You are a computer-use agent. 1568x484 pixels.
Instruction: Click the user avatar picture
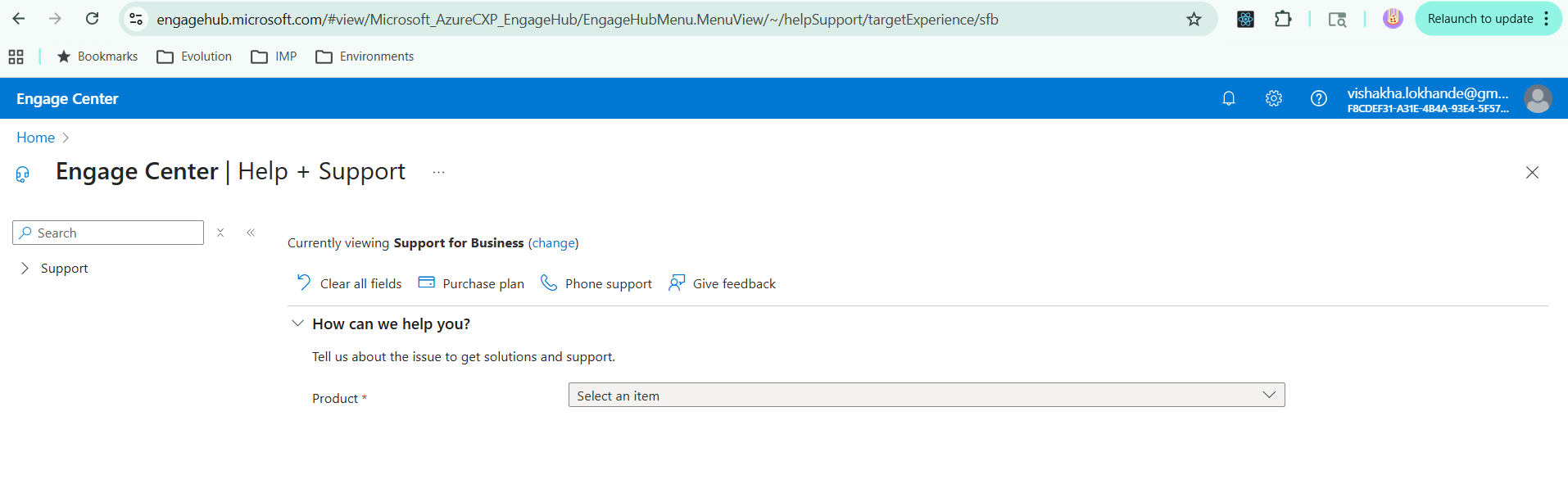[x=1538, y=99]
